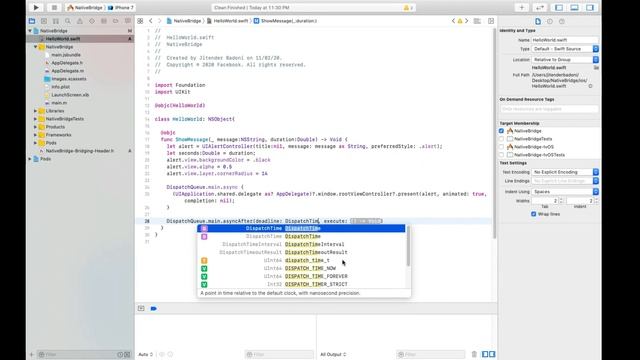The width and height of the screenshot is (640, 360).
Task: Show the File inspector tab
Action: 538,21
